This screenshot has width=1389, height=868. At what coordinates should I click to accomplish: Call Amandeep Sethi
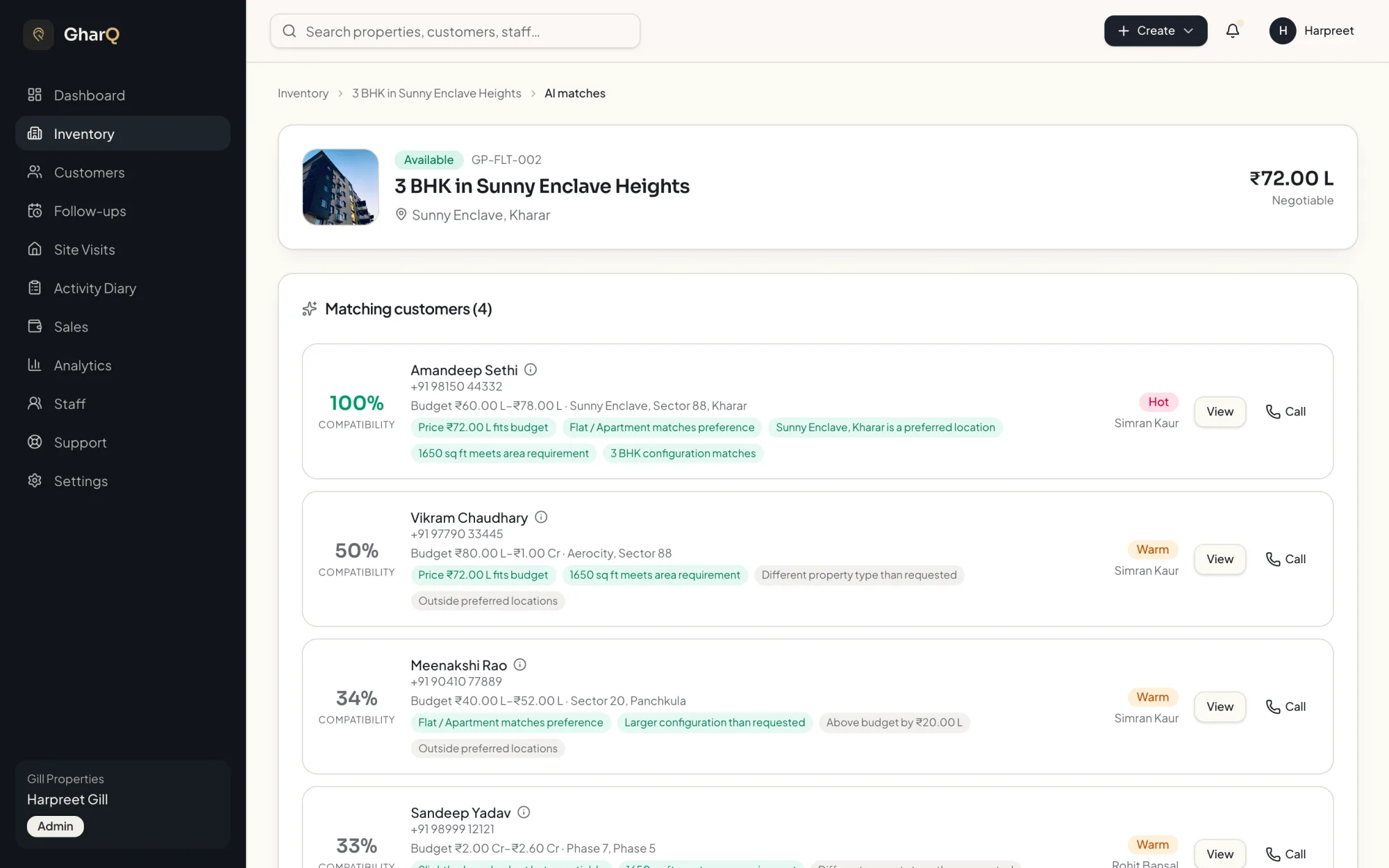pos(1286,412)
